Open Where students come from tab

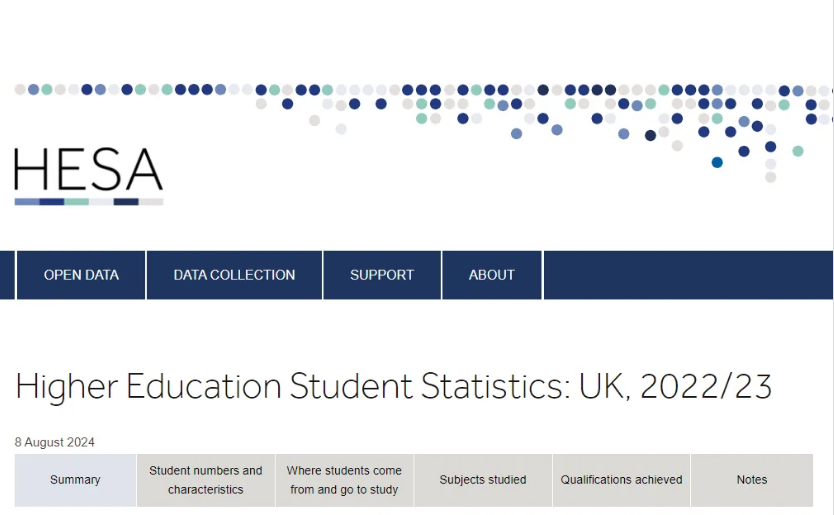(x=344, y=480)
